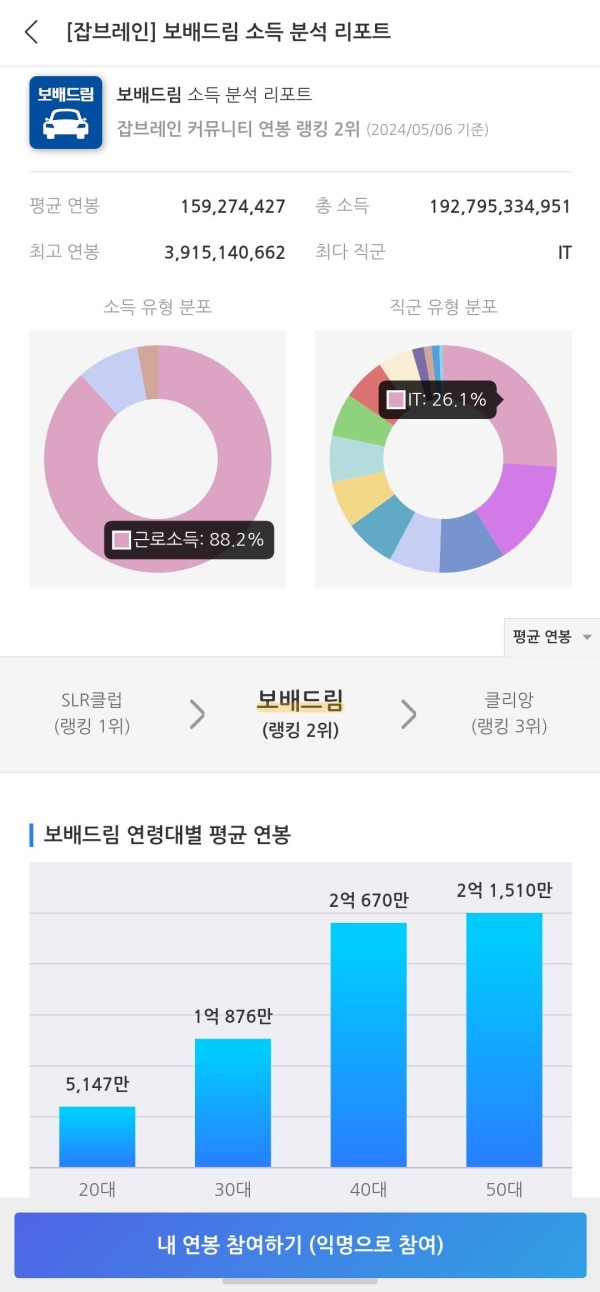
Task: Click the chevron left of 보배드림 ranking
Action: pos(197,714)
